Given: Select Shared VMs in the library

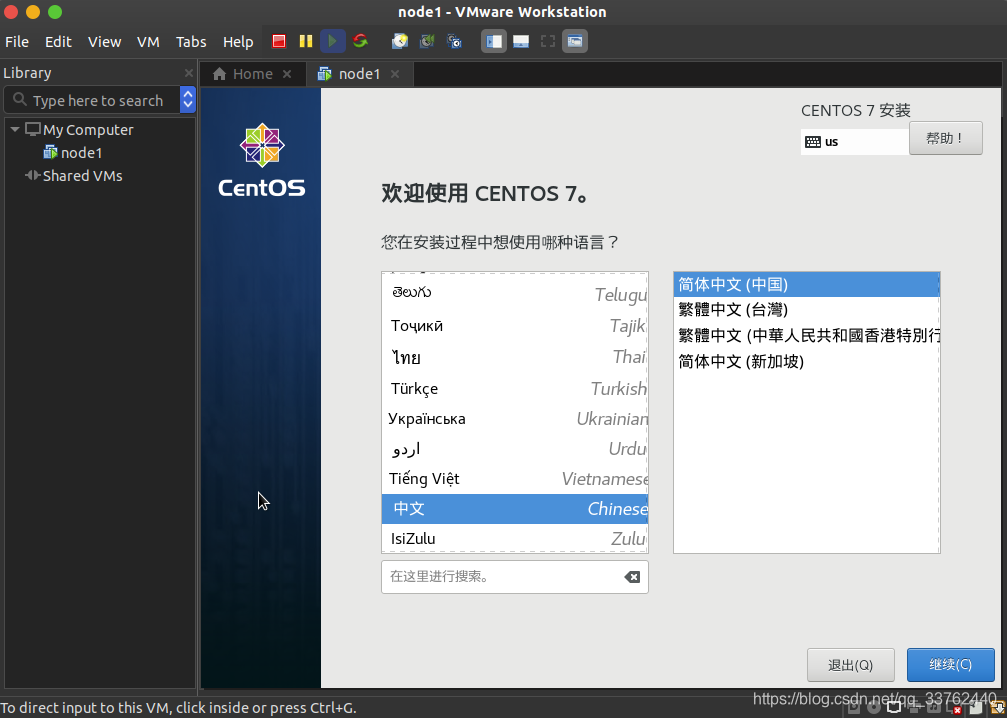Looking at the screenshot, I should (82, 176).
